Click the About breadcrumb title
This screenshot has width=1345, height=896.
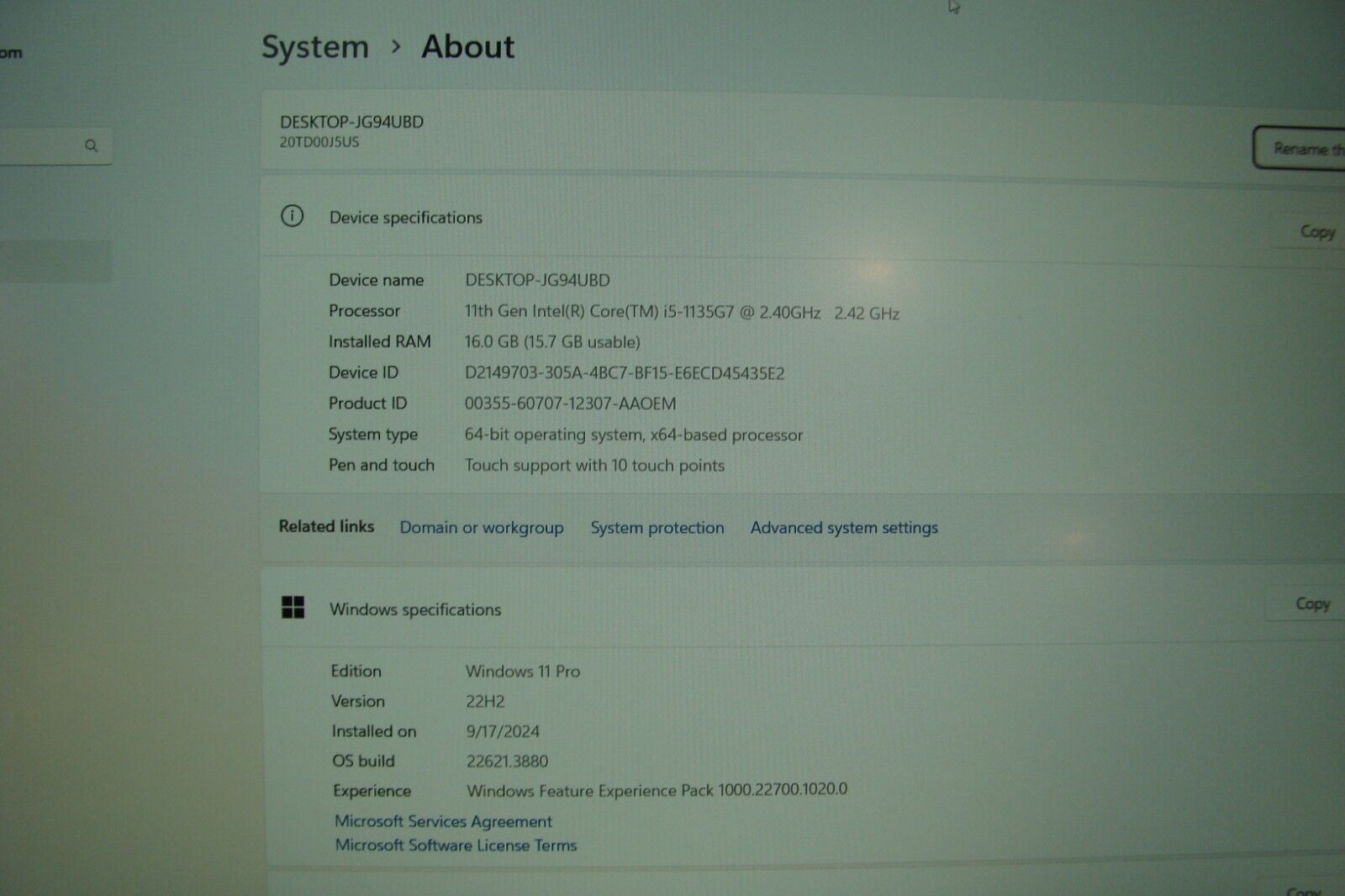468,46
